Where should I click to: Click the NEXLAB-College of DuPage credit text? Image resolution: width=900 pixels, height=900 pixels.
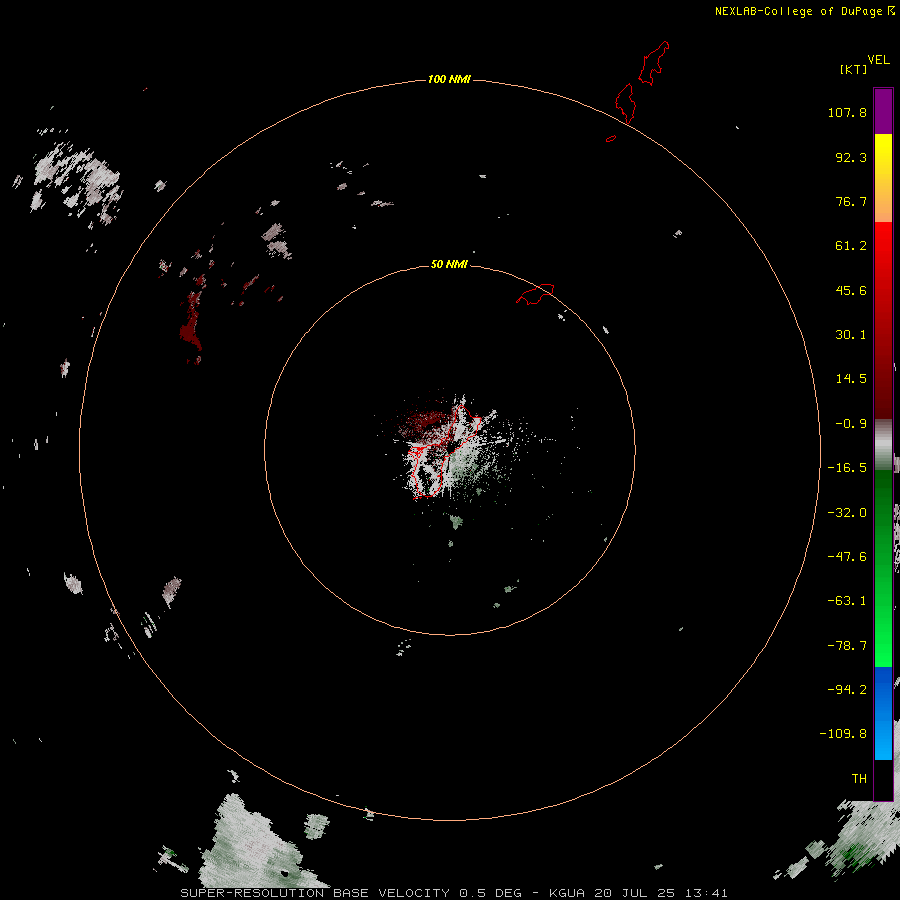click(798, 11)
